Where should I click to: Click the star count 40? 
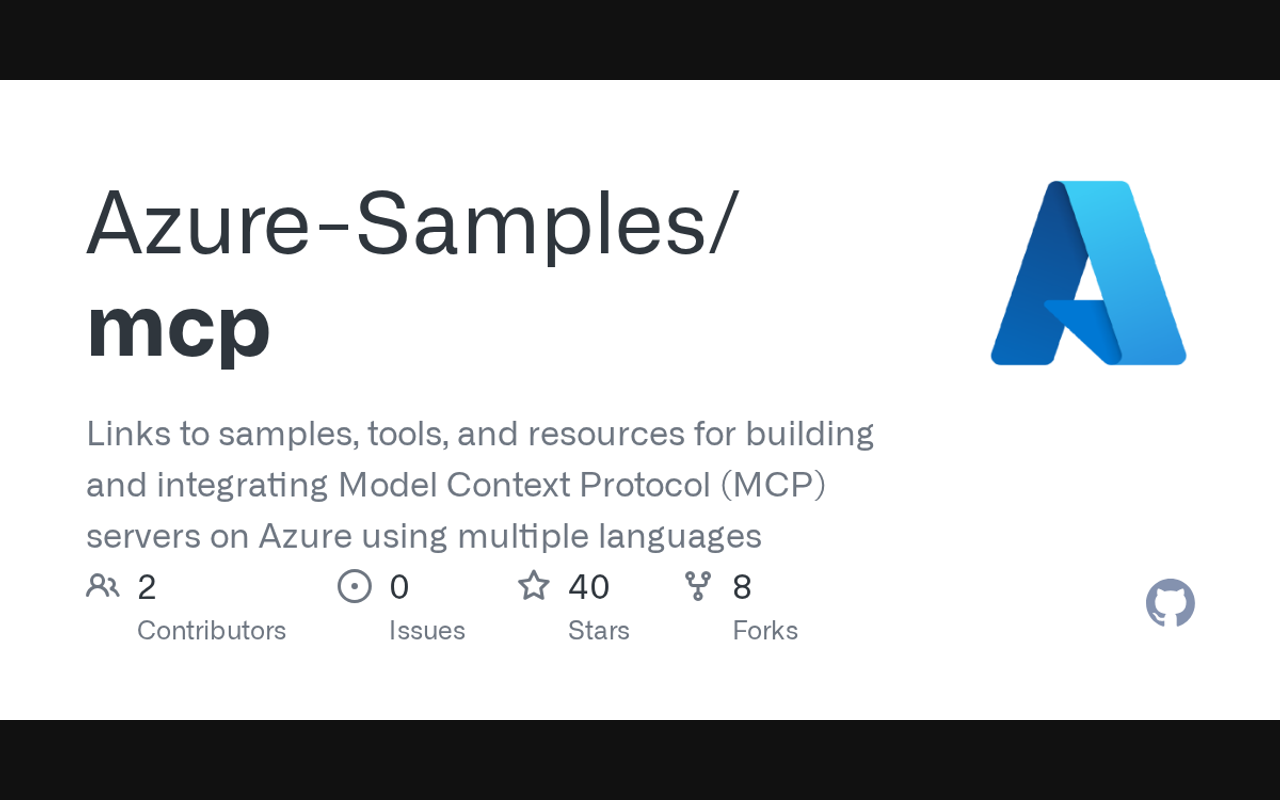tap(588, 587)
